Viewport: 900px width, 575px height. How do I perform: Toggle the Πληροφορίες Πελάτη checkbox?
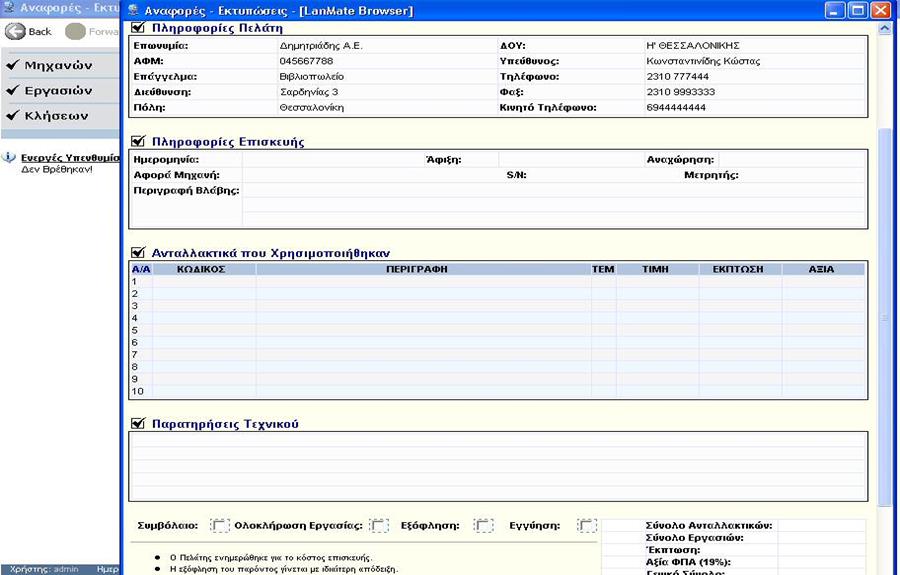pos(138,27)
